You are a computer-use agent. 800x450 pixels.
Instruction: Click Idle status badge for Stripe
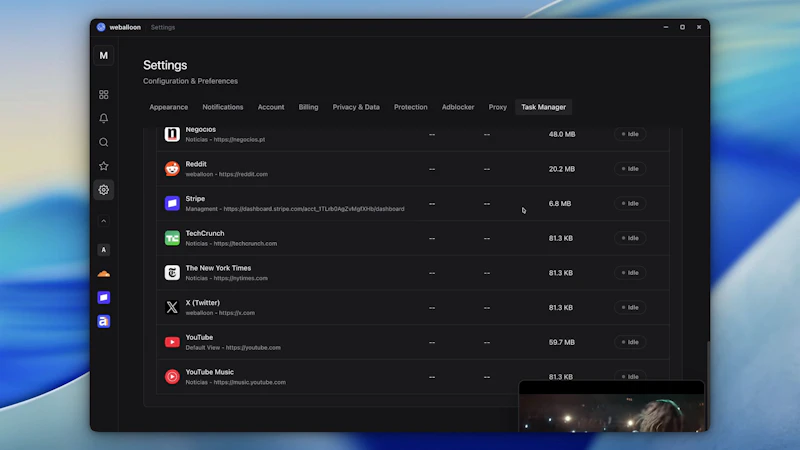pos(630,204)
